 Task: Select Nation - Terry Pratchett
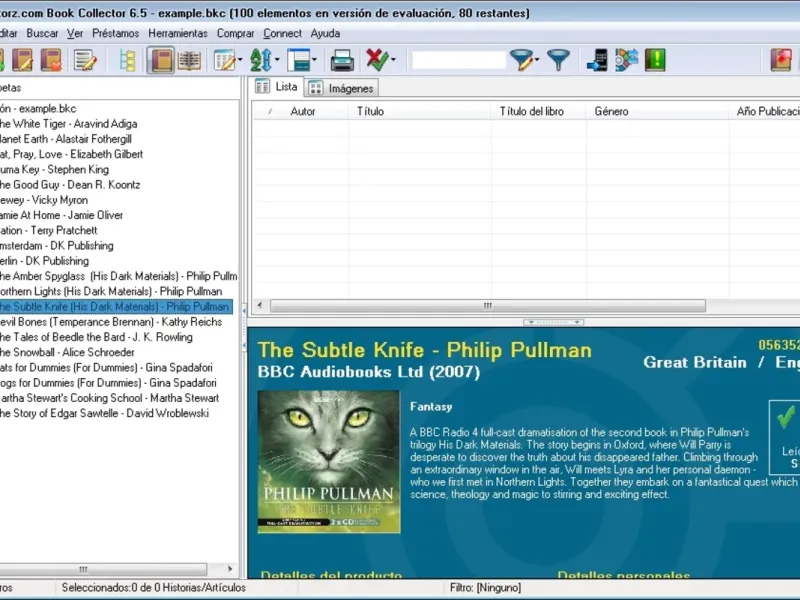point(48,231)
